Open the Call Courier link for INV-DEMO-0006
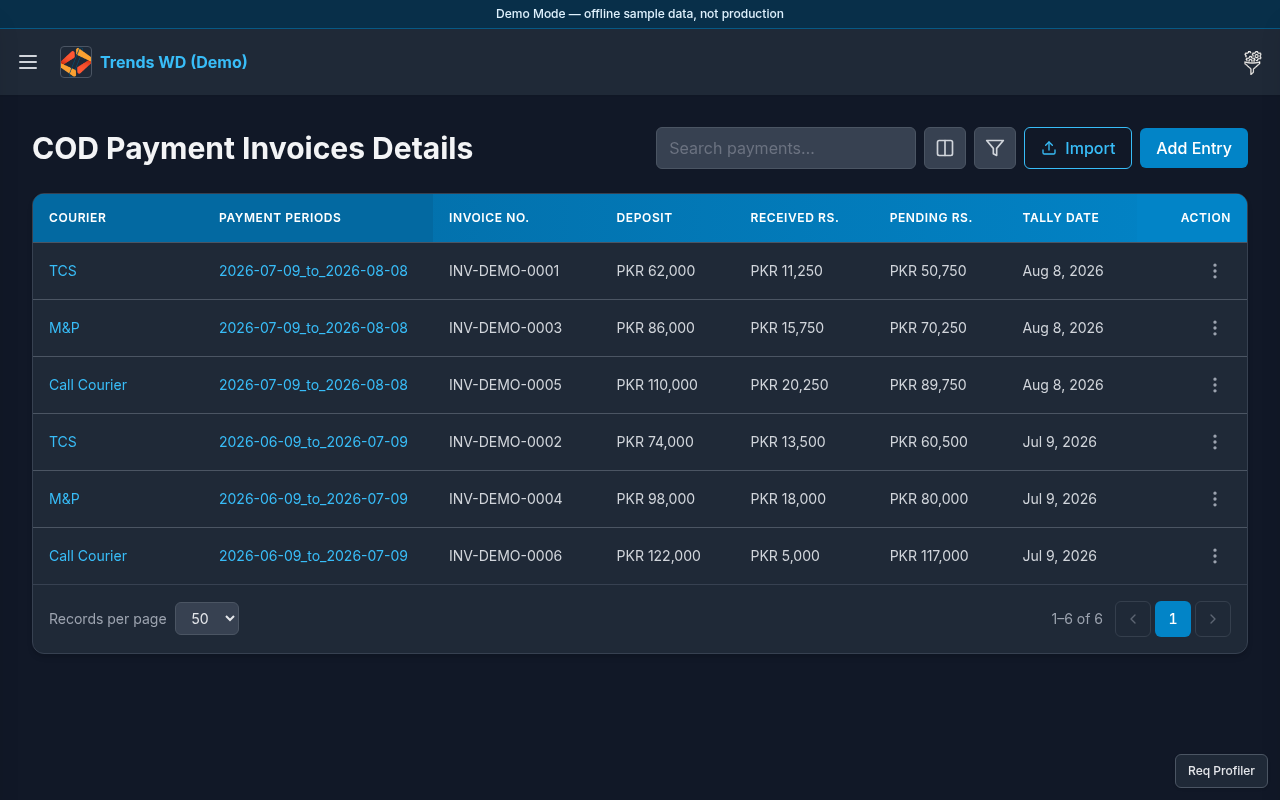This screenshot has width=1280, height=800. coord(88,556)
